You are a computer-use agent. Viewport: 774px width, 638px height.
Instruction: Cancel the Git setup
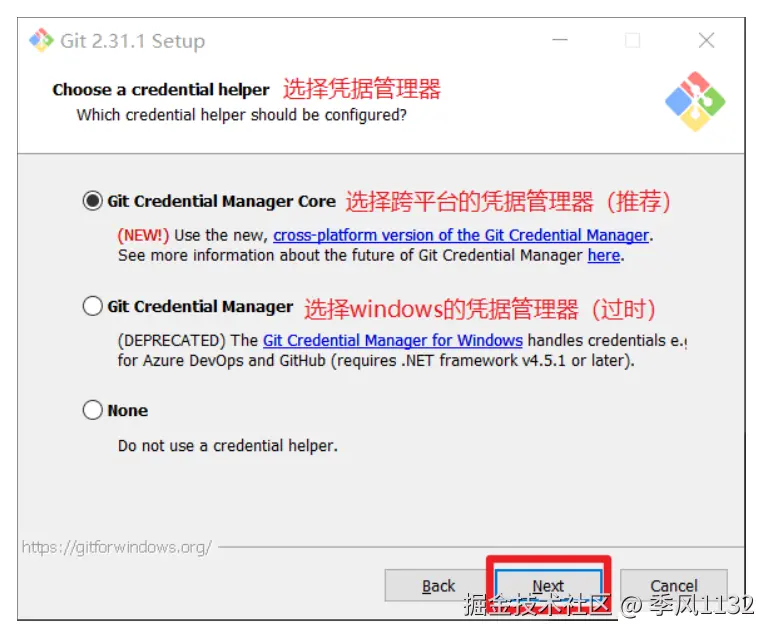point(674,586)
